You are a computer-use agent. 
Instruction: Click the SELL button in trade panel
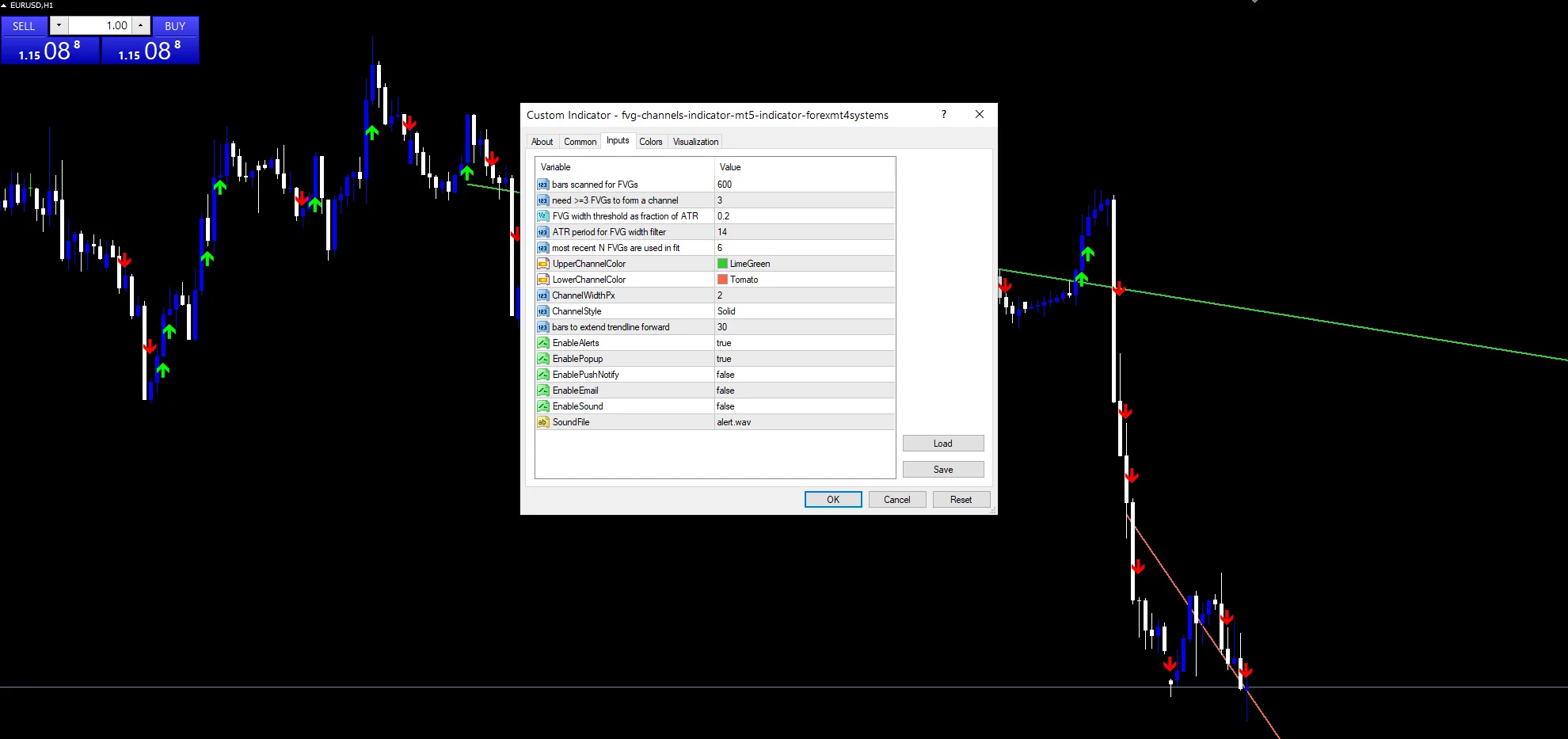24,26
